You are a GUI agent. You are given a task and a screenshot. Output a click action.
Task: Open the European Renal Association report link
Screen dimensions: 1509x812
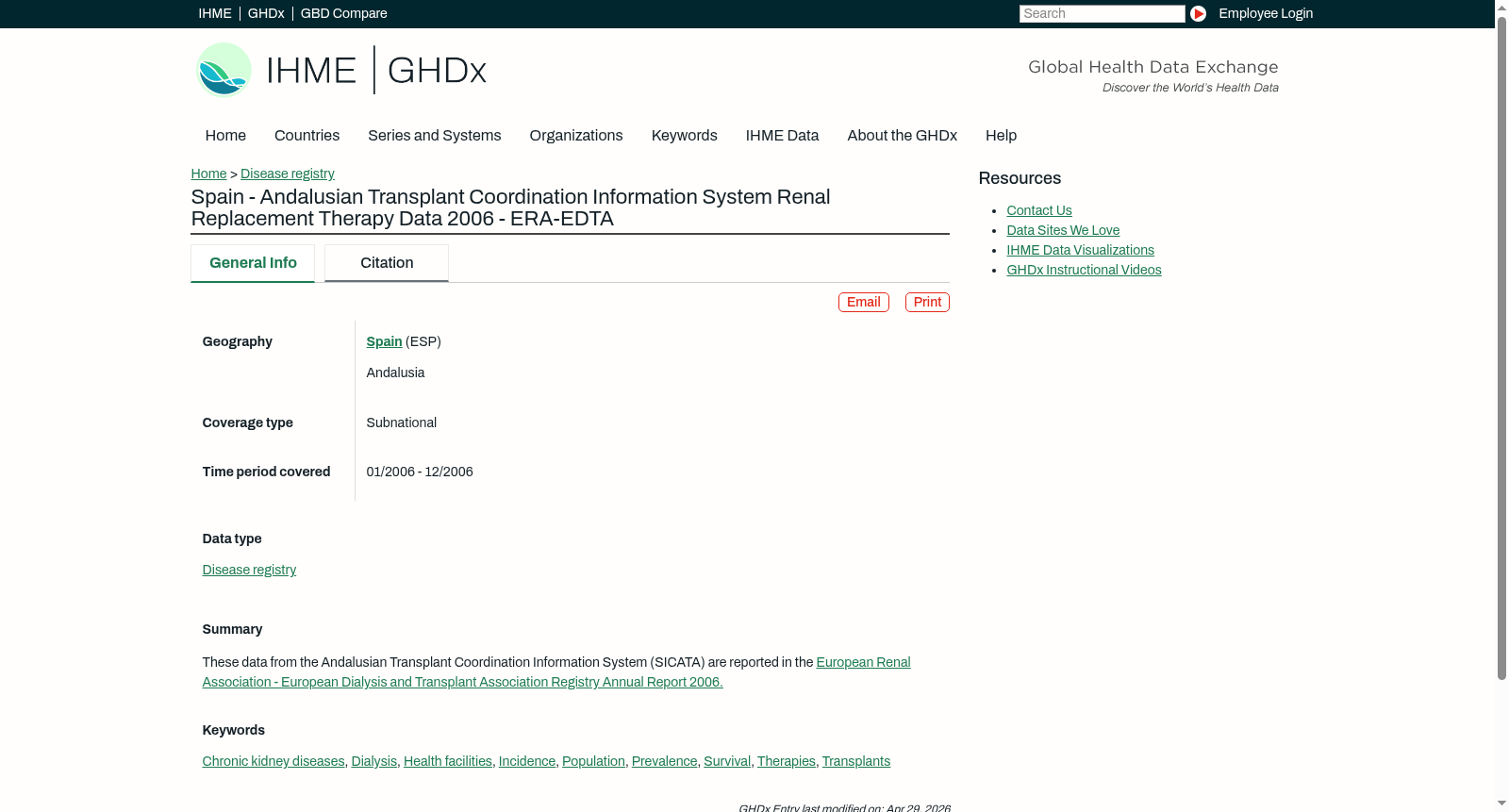tap(556, 672)
